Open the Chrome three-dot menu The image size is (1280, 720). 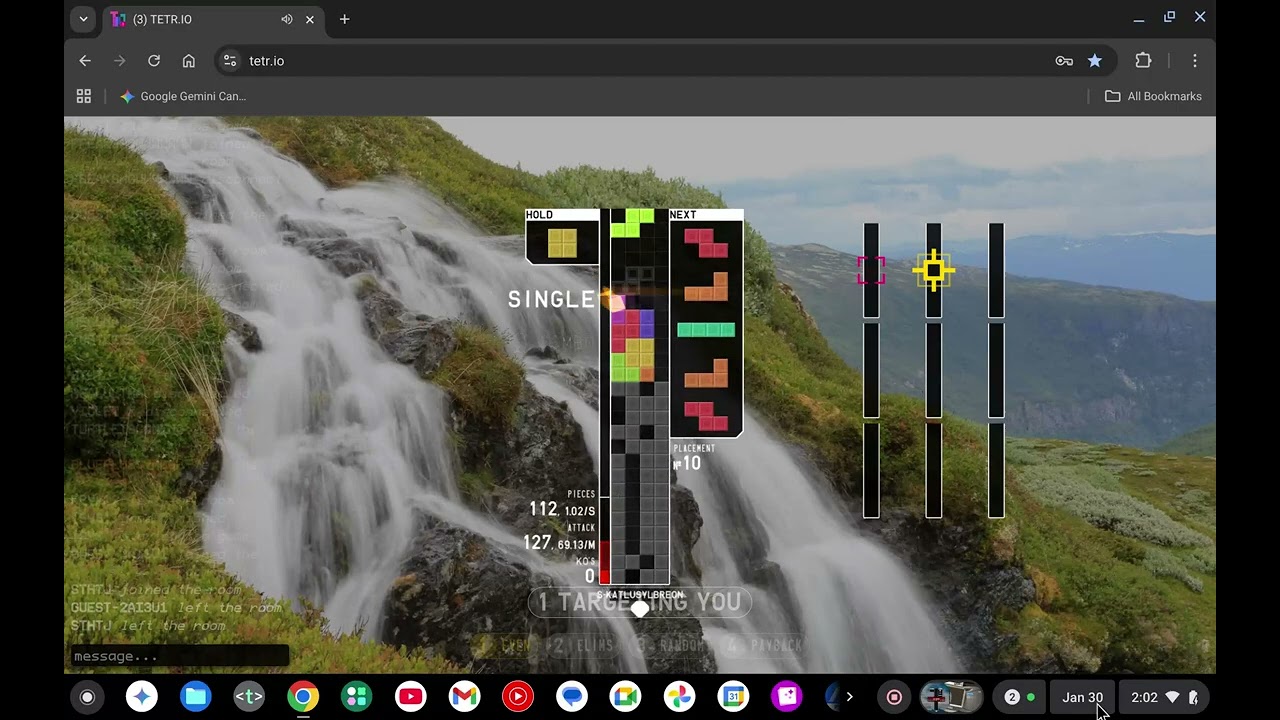tap(1195, 61)
